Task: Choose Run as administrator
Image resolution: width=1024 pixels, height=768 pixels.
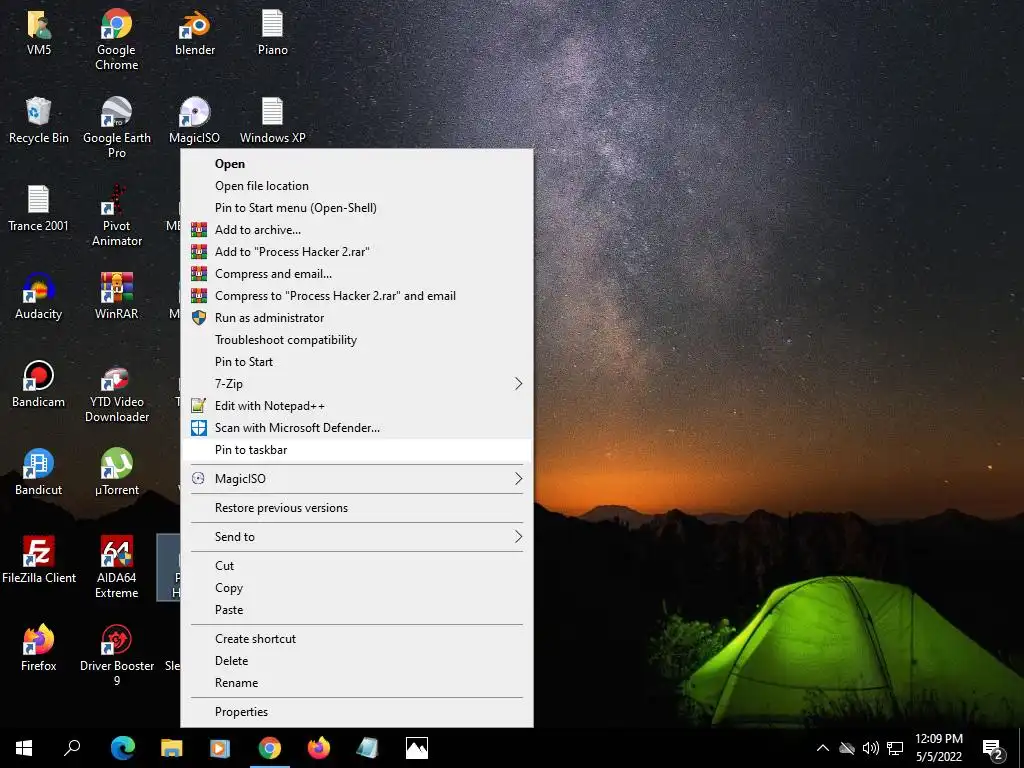Action: pos(357,318)
